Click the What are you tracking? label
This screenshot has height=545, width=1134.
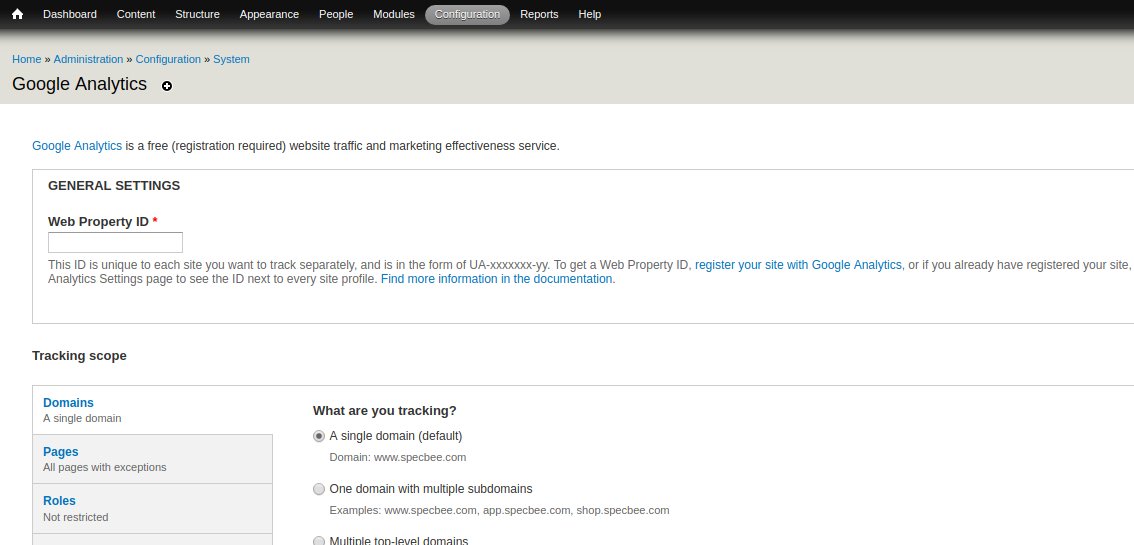click(x=385, y=411)
